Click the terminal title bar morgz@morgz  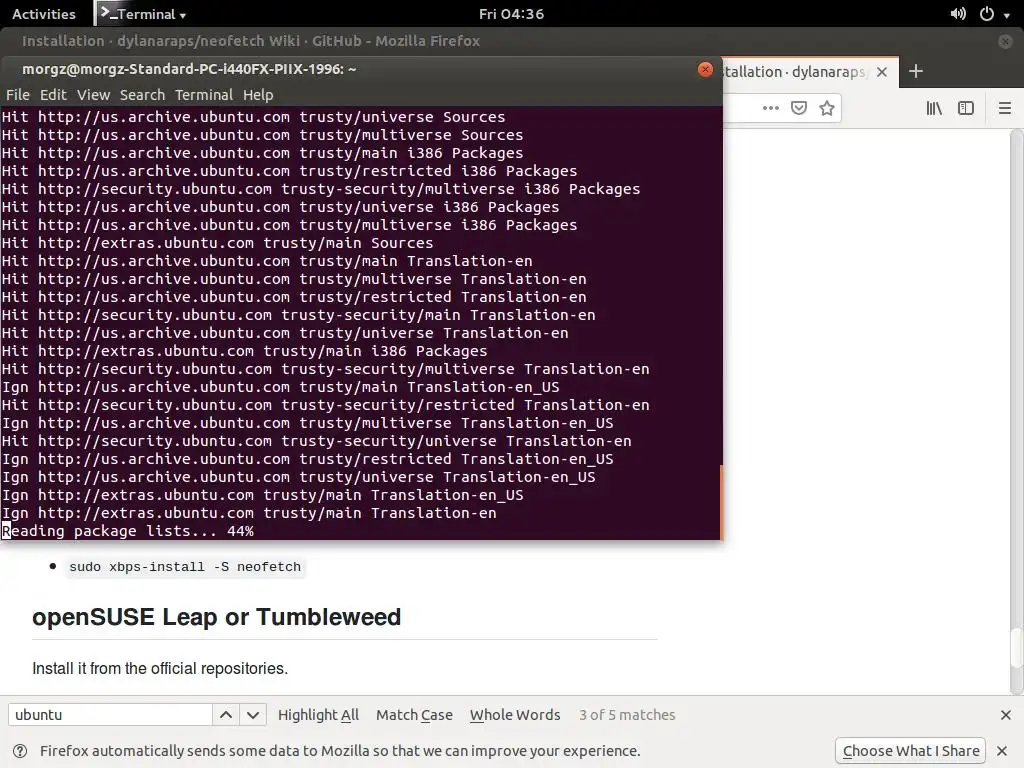tap(189, 69)
